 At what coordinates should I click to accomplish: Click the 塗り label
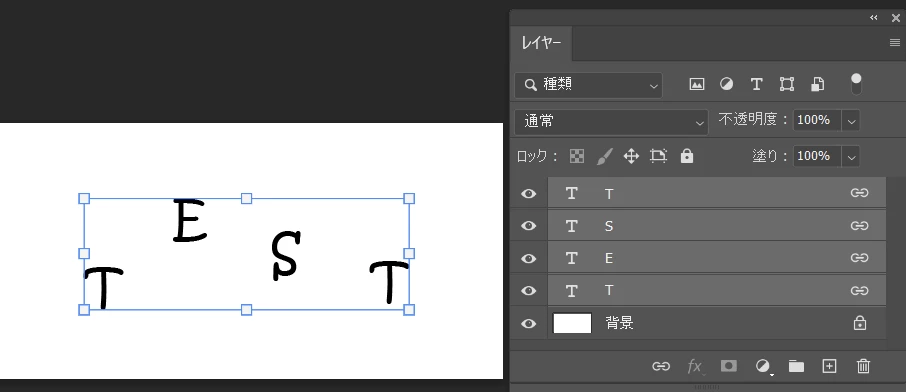[770, 156]
